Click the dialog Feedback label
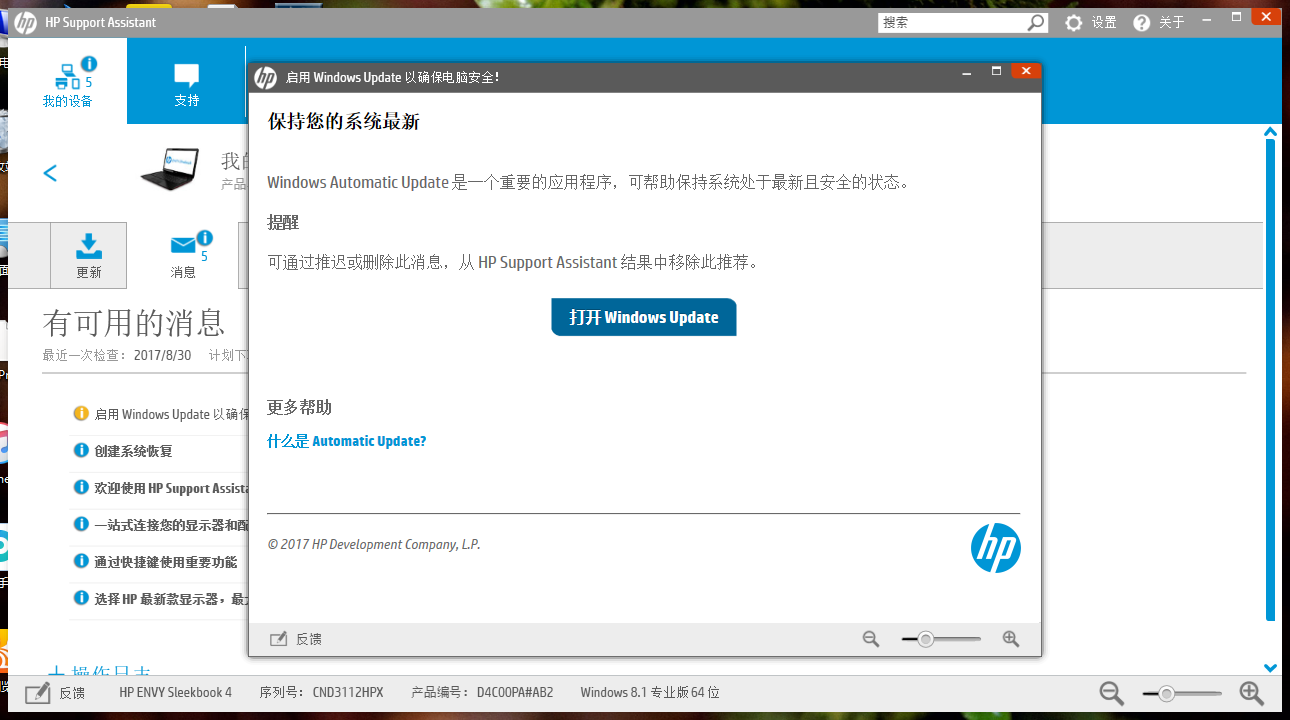The height and width of the screenshot is (720, 1290). (x=309, y=639)
